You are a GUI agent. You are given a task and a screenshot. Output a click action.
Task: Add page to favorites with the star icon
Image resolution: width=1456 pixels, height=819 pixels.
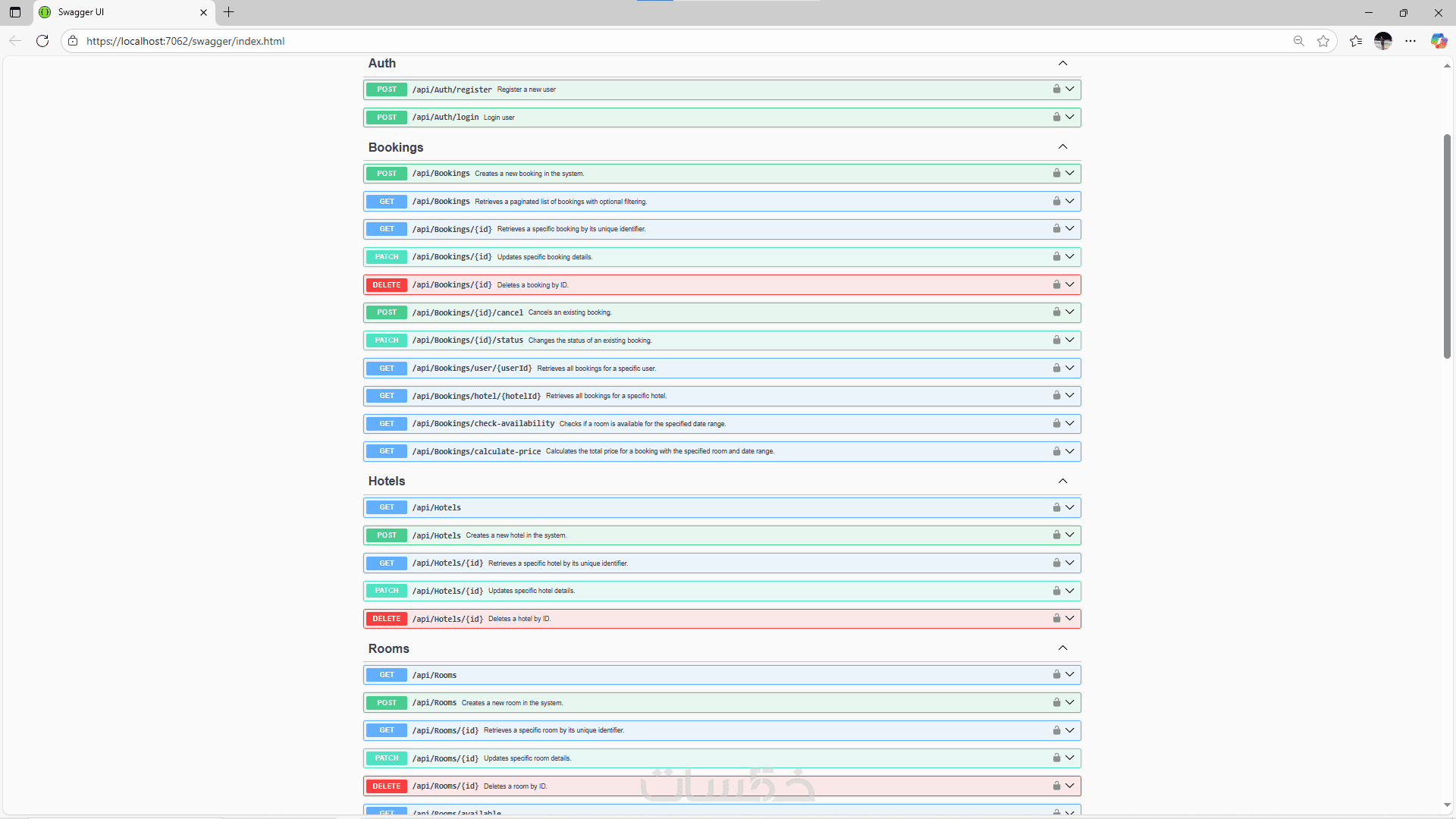pos(1323,41)
